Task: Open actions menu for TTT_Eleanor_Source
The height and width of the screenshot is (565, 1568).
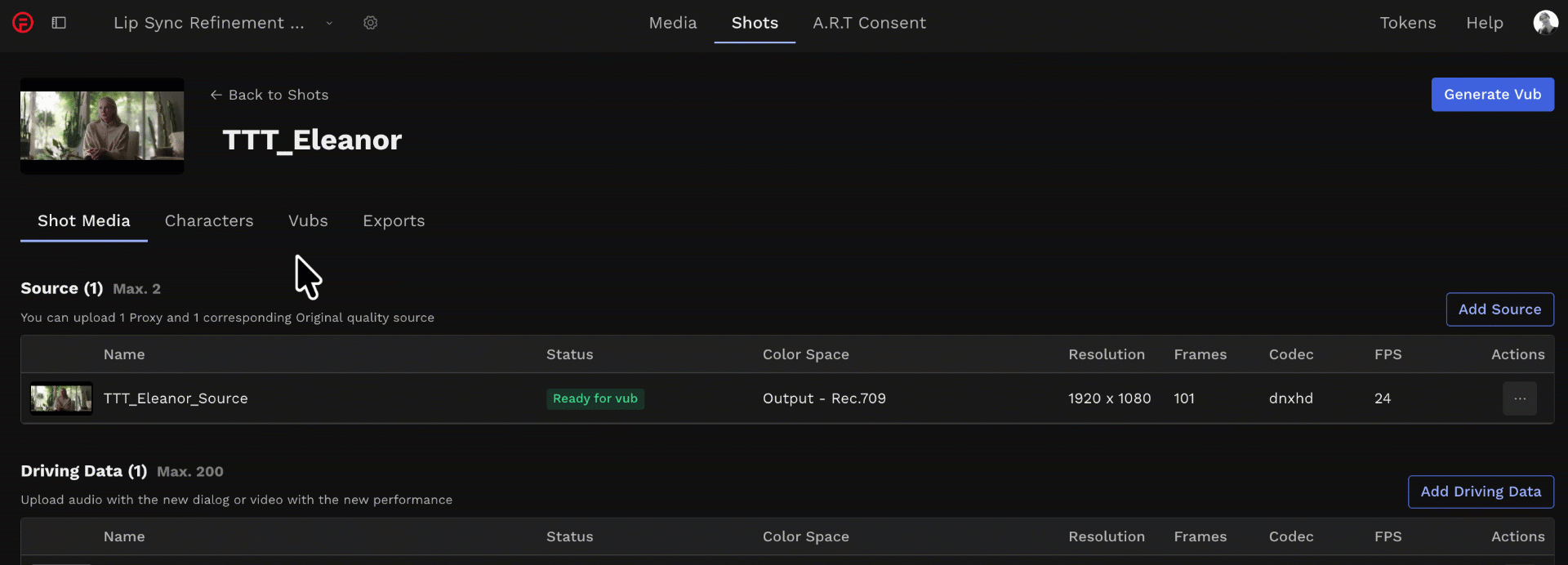Action: [1520, 398]
